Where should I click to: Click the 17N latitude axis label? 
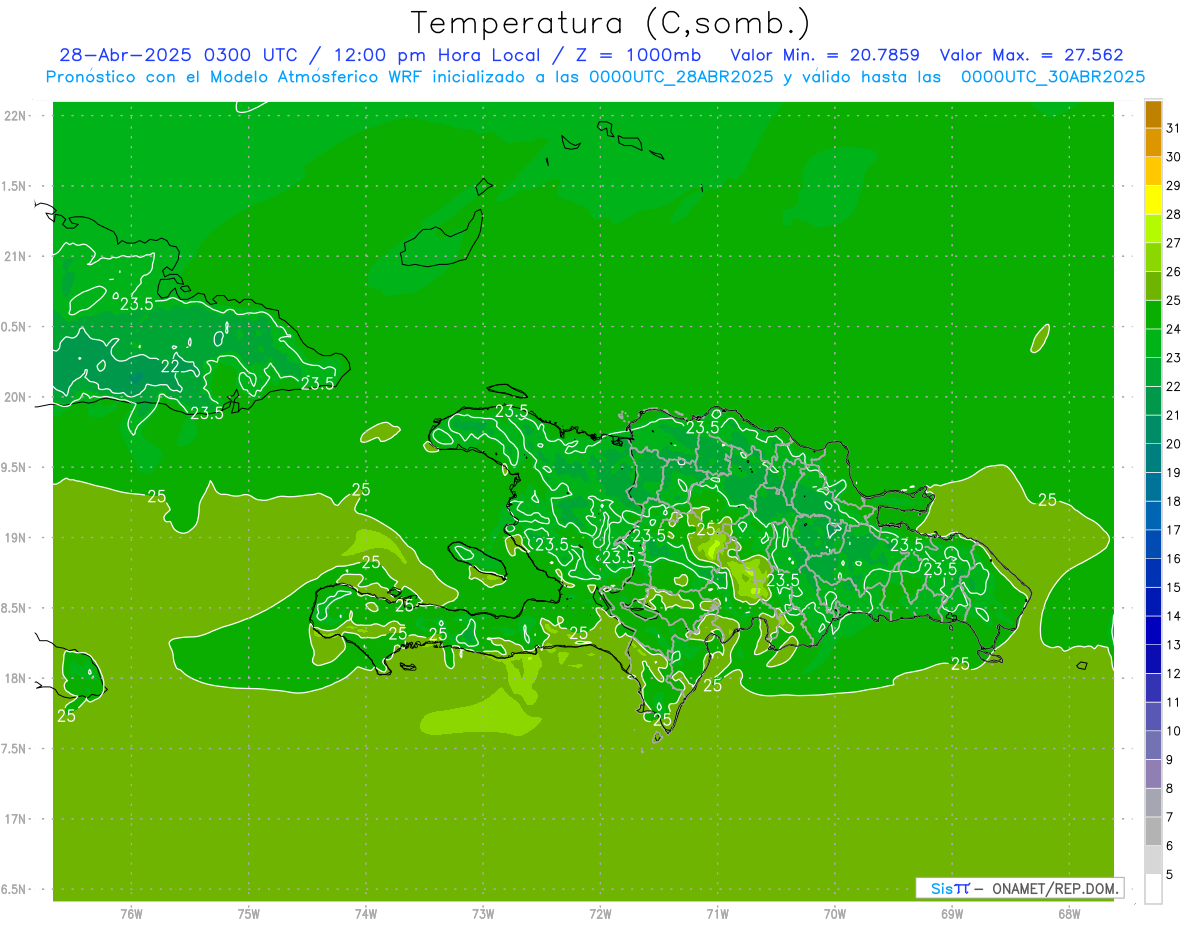[x=17, y=820]
